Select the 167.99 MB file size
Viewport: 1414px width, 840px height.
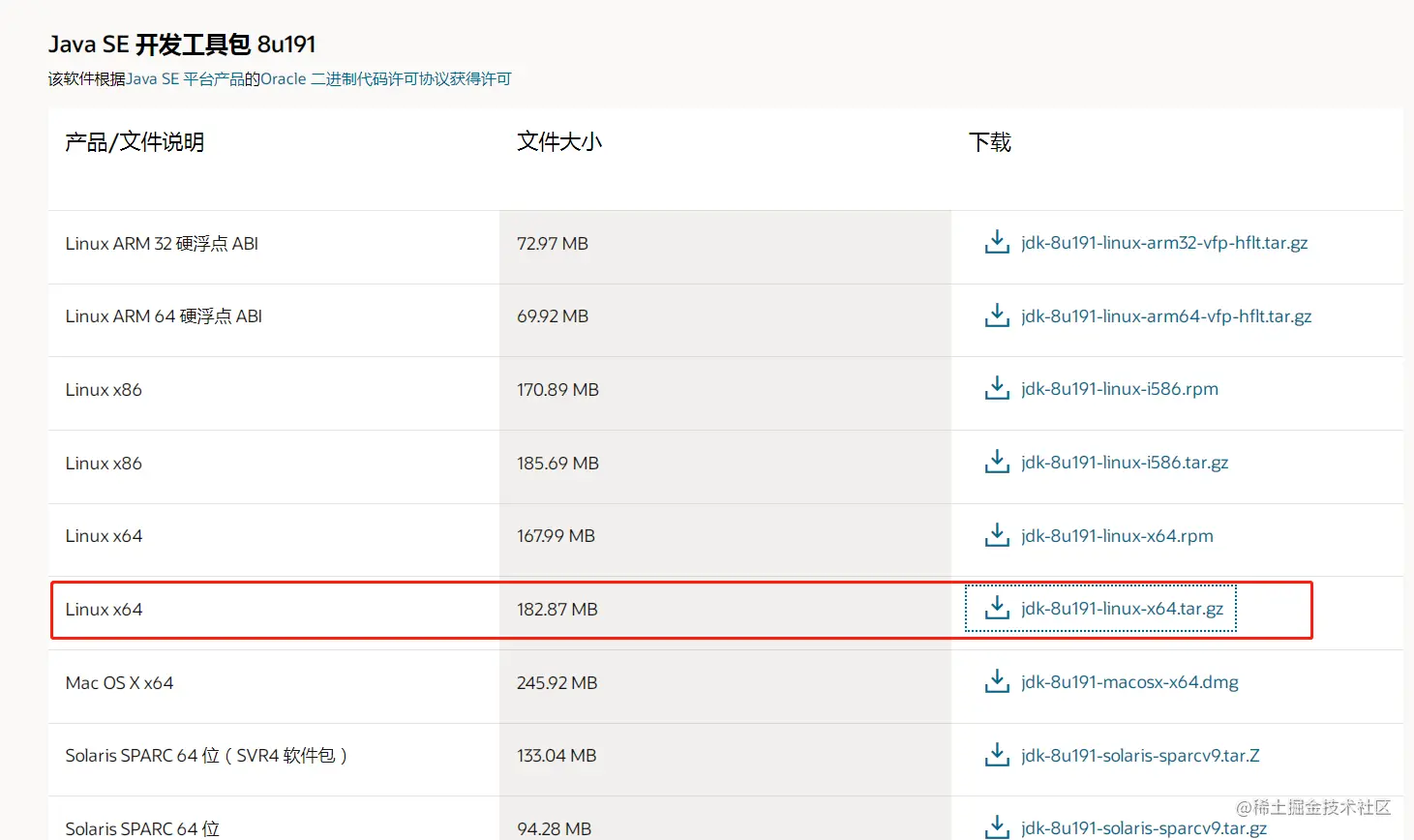[x=556, y=536]
